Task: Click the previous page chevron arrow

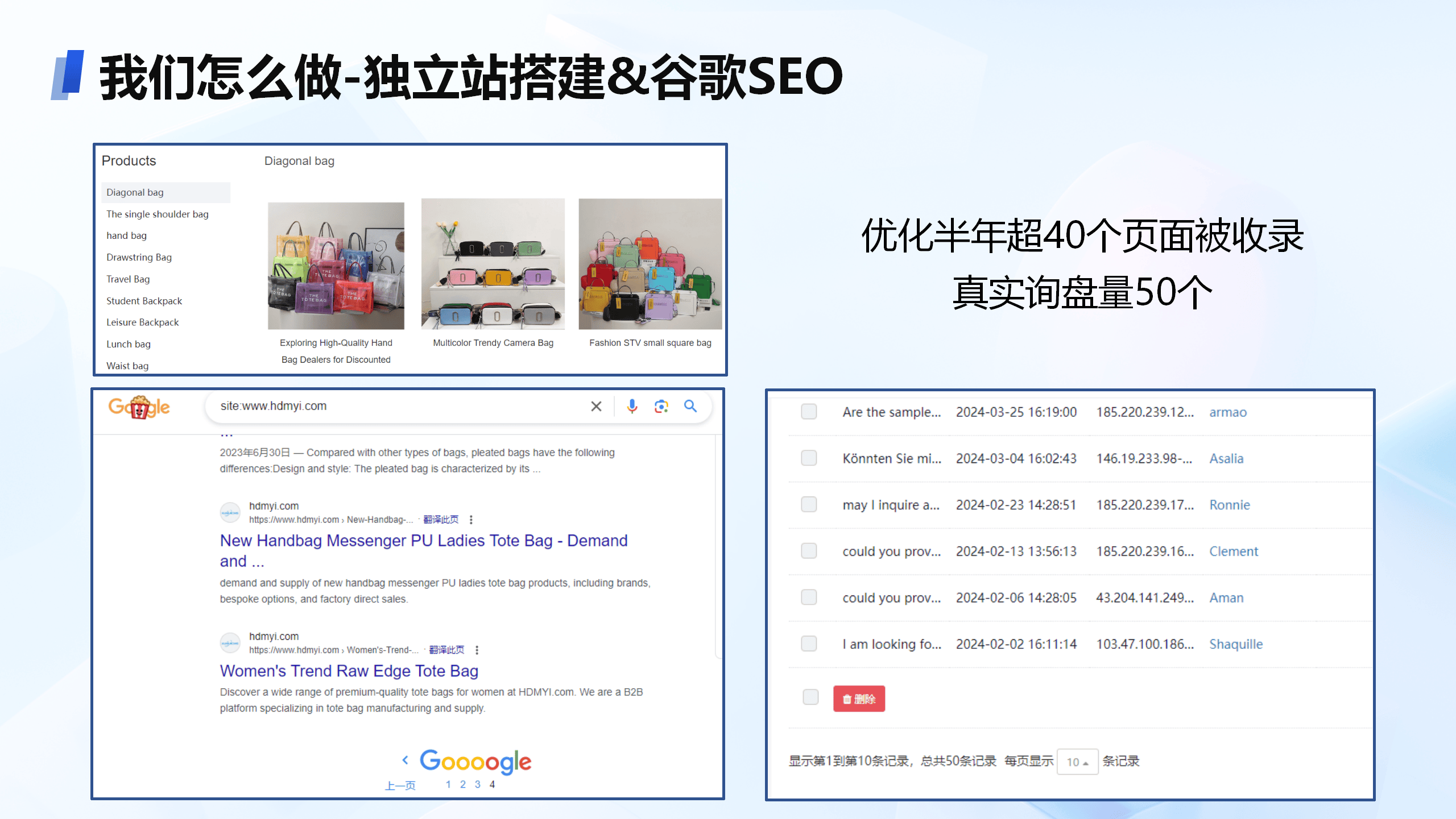Action: pos(405,760)
